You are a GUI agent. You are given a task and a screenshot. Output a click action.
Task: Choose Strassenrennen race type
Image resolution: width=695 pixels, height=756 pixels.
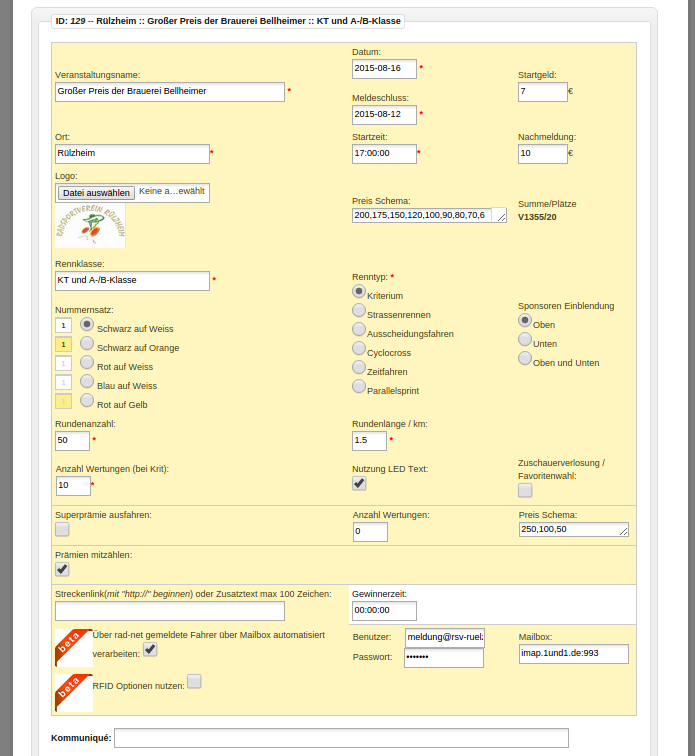[x=359, y=311]
